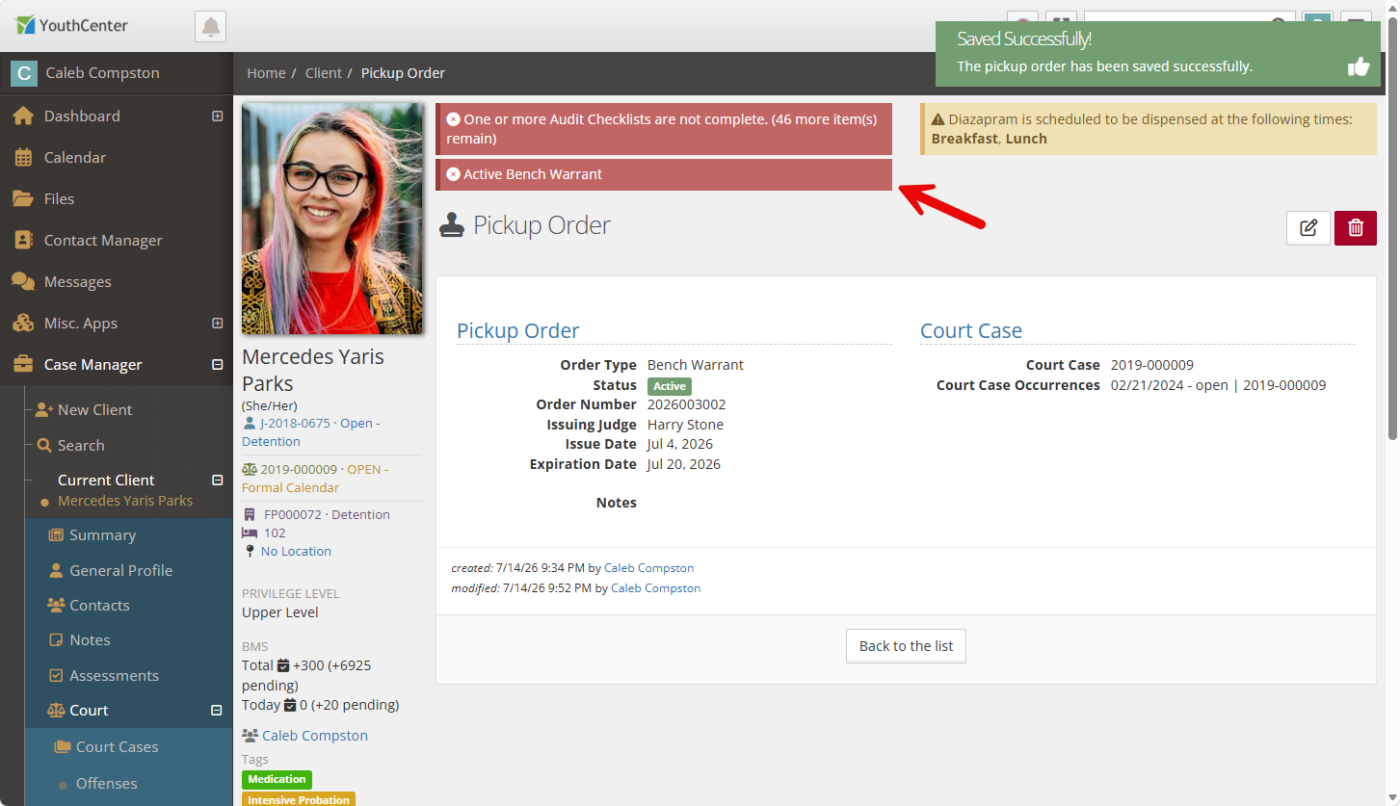Click the Summary icon in sidebar

[57, 535]
